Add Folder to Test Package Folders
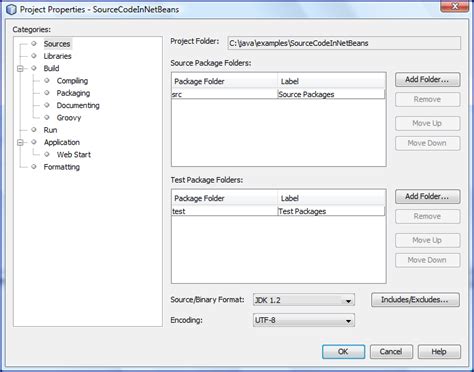The height and width of the screenshot is (372, 474). [x=427, y=197]
